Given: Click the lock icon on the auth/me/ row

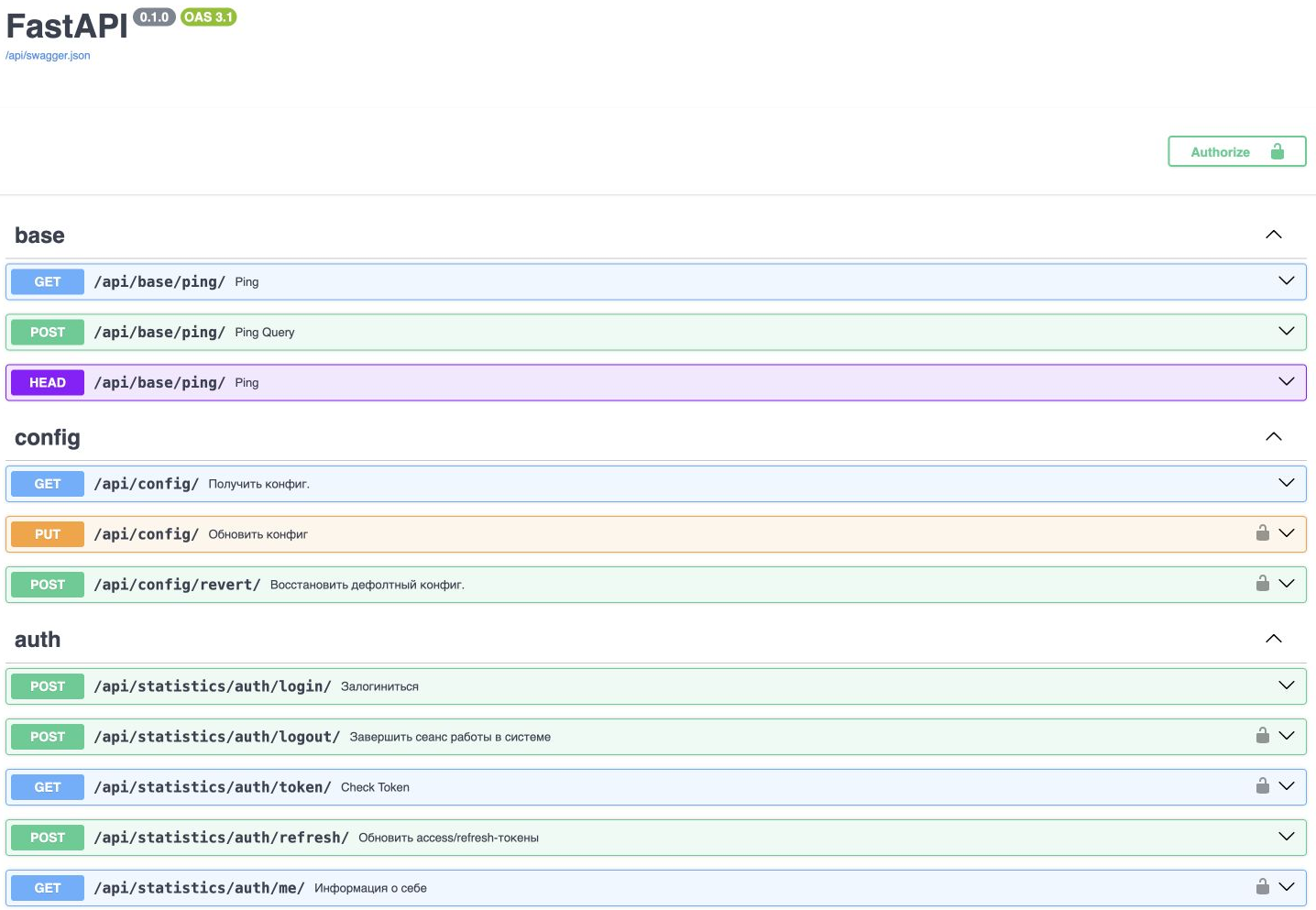Looking at the screenshot, I should pos(1263,887).
